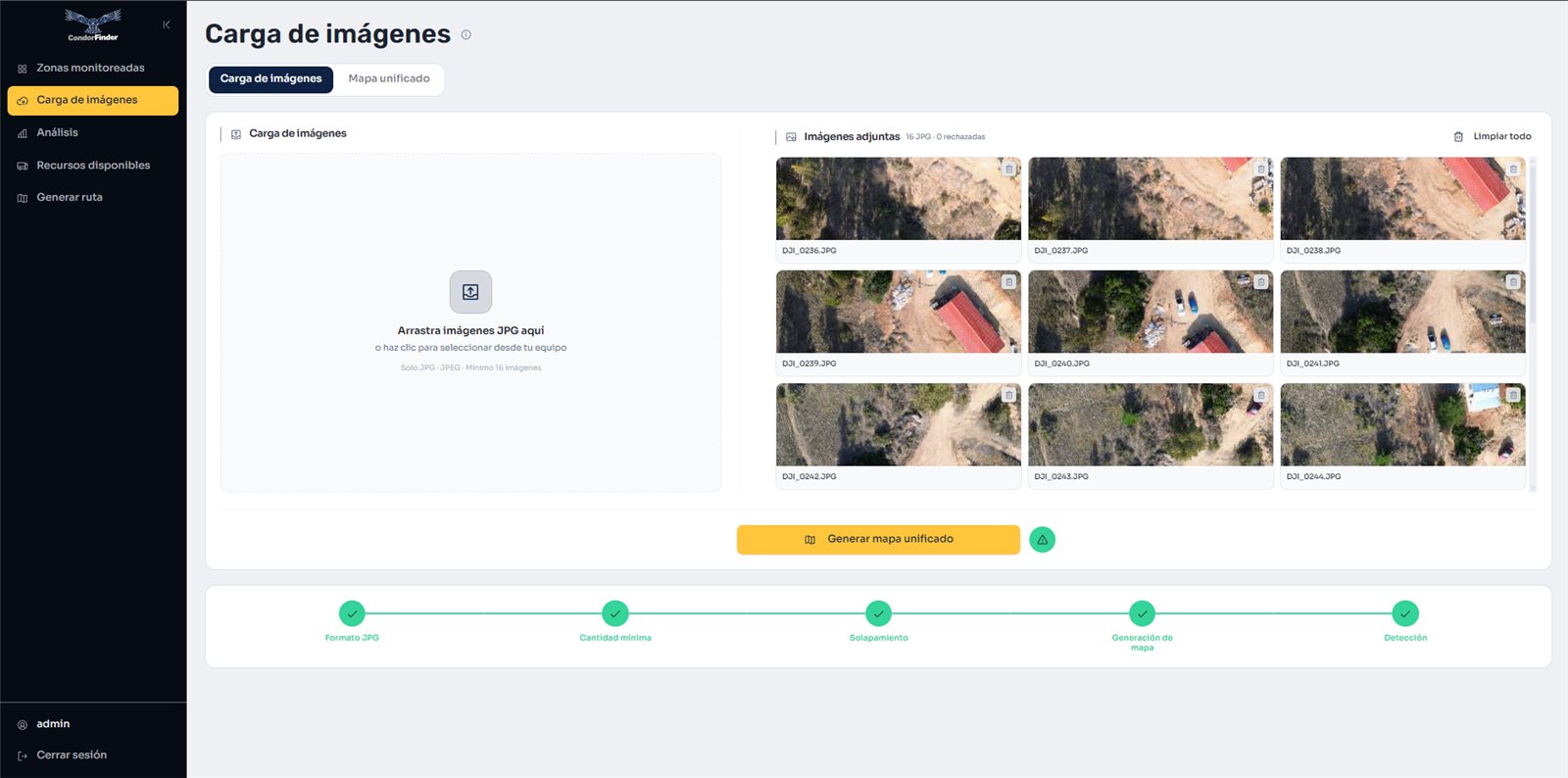This screenshot has width=1568, height=778.
Task: Open Zonas monitoreadas in the sidebar
Action: tap(93, 68)
